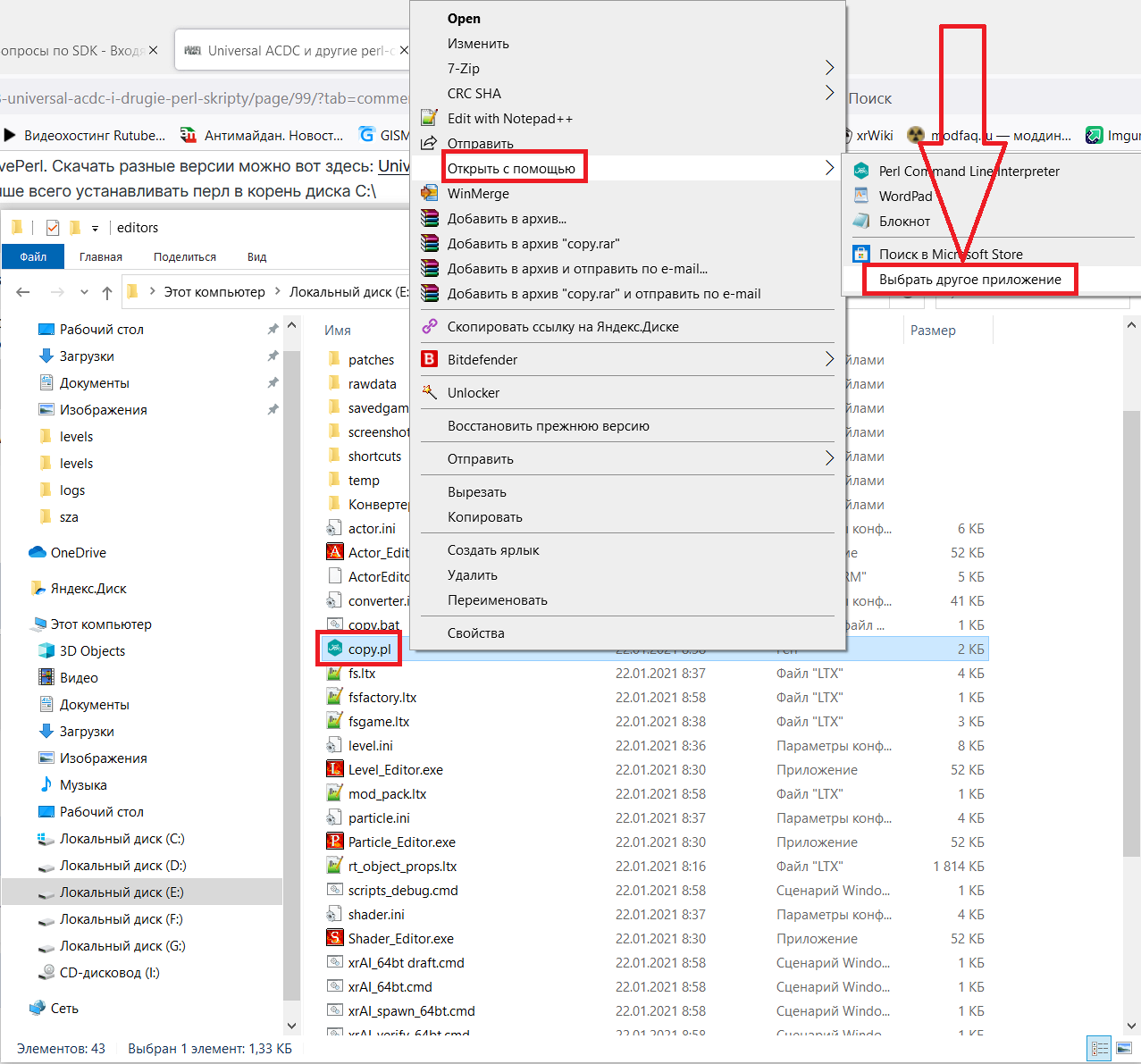Click the CD-дисковод (I:) drive icon

(x=46, y=972)
